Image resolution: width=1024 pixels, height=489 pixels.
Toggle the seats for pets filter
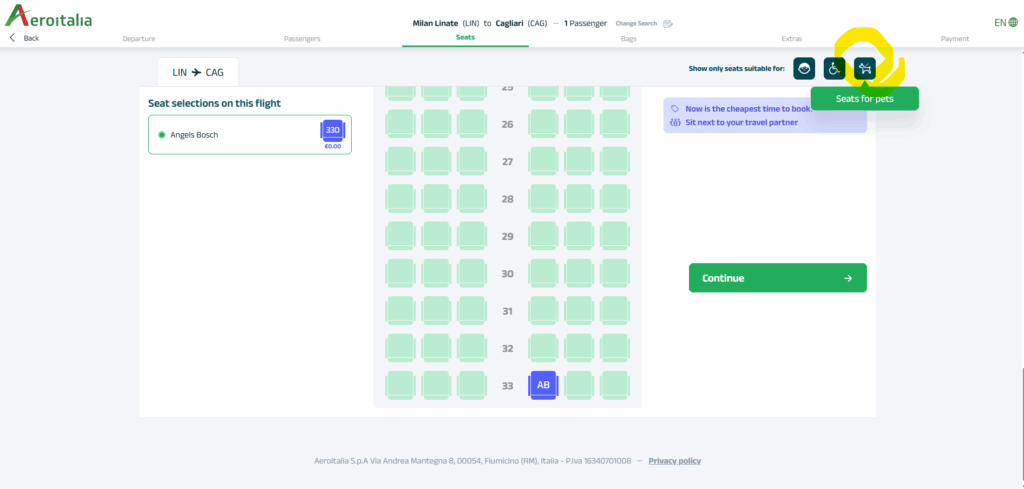[865, 68]
